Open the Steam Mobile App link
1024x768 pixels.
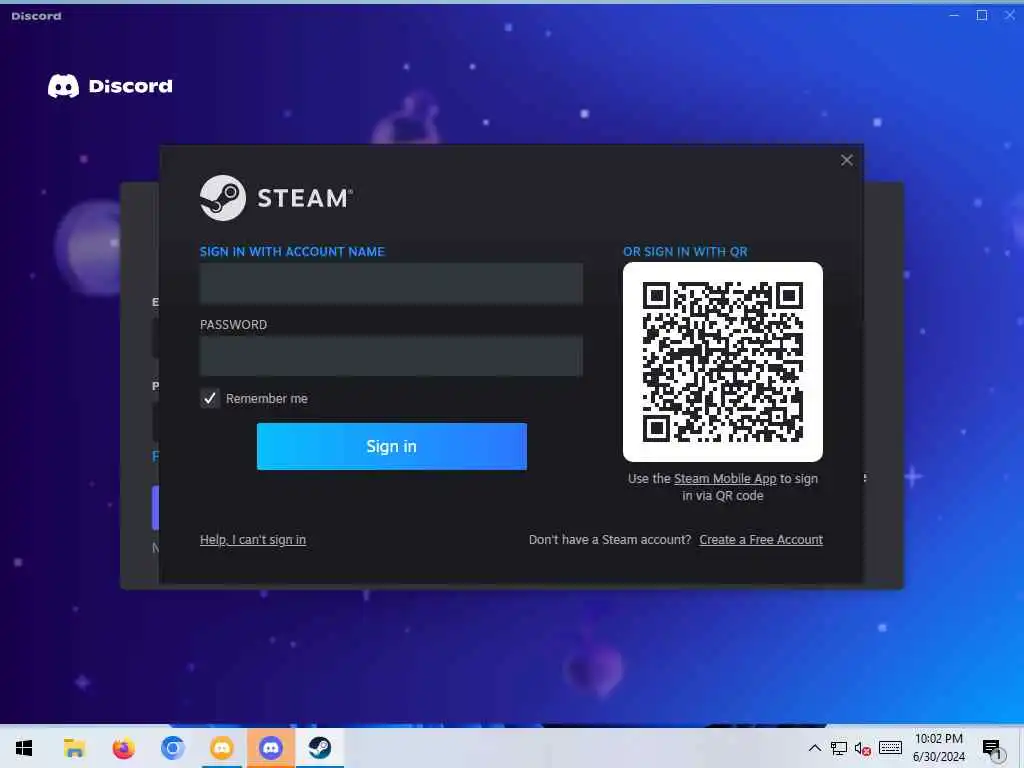[725, 479]
